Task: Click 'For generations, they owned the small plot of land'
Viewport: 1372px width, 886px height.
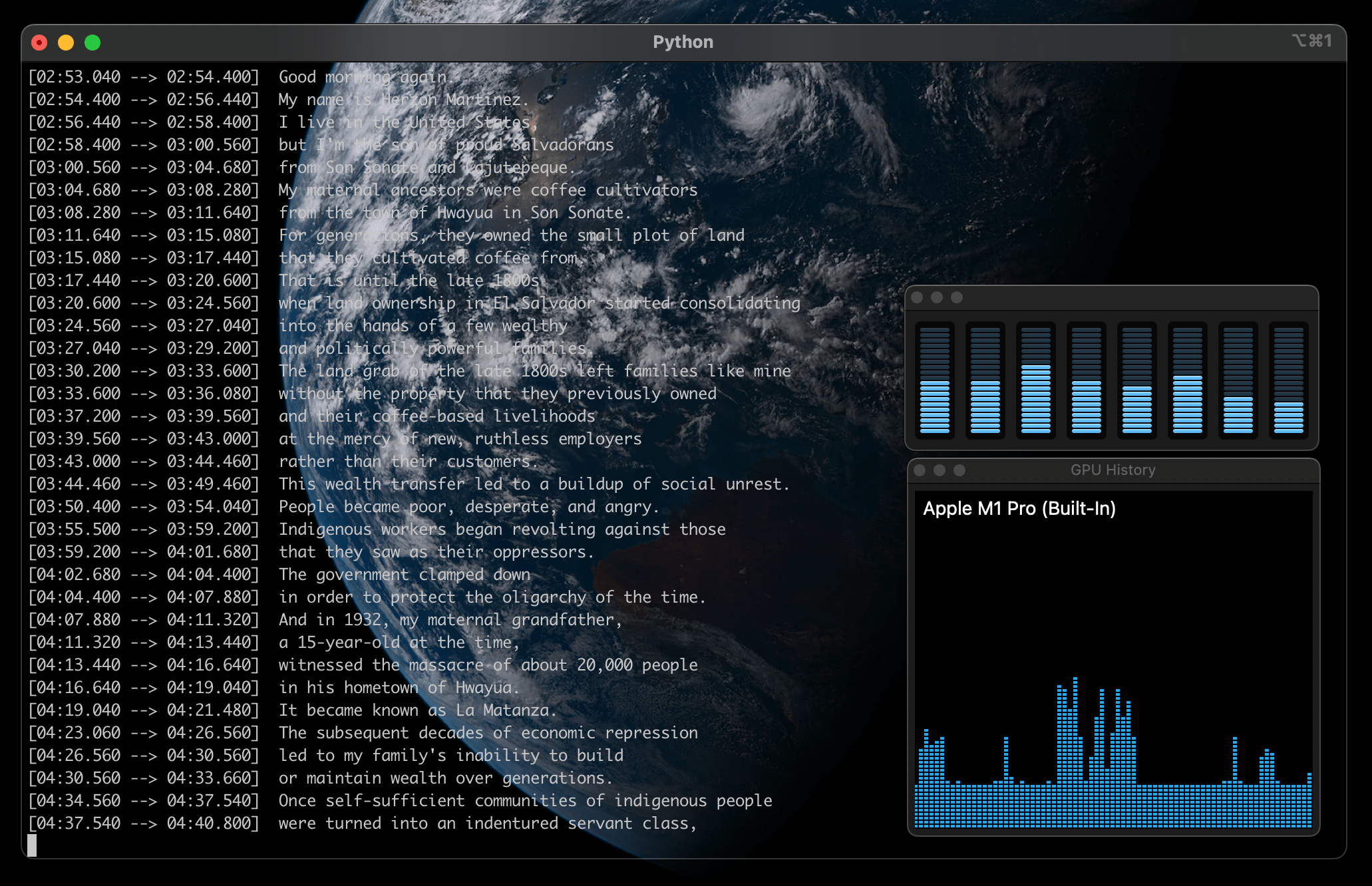Action: [x=512, y=235]
